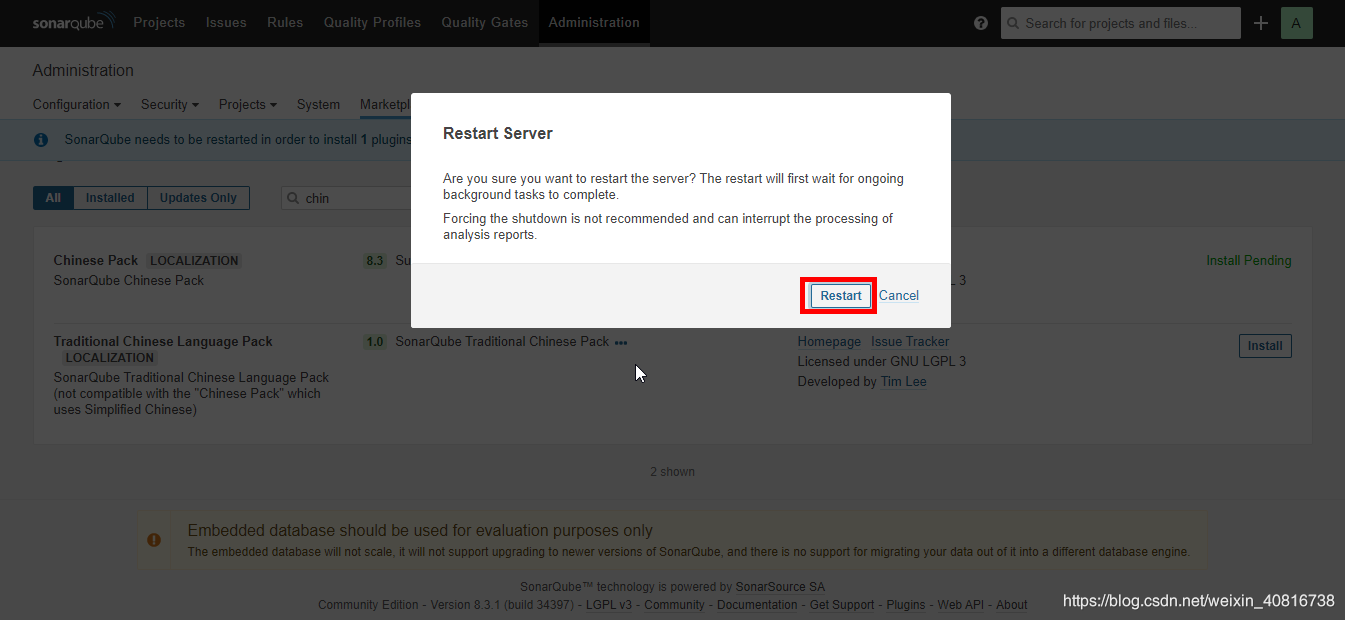Select the Administration navigation tab
The height and width of the screenshot is (620, 1345).
[594, 22]
